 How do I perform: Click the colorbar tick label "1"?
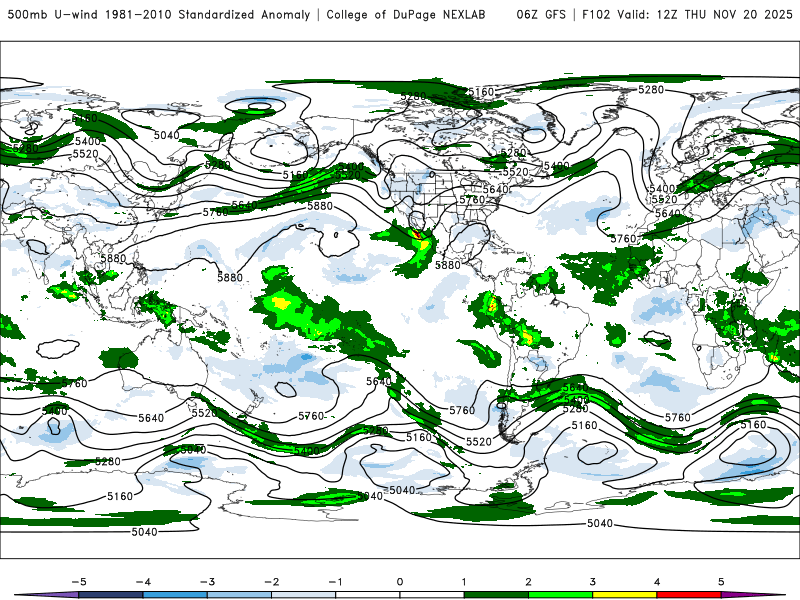click(x=464, y=582)
